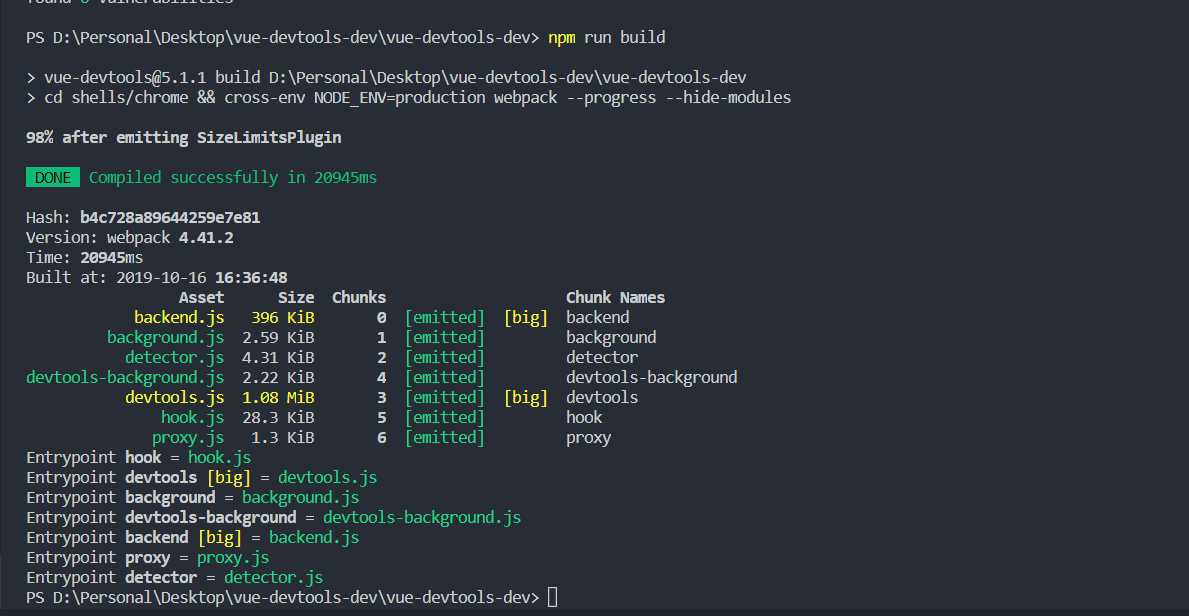Viewport: 1189px width, 616px height.
Task: Click the vue-devtools@5.1.1 build line
Action: [x=386, y=77]
